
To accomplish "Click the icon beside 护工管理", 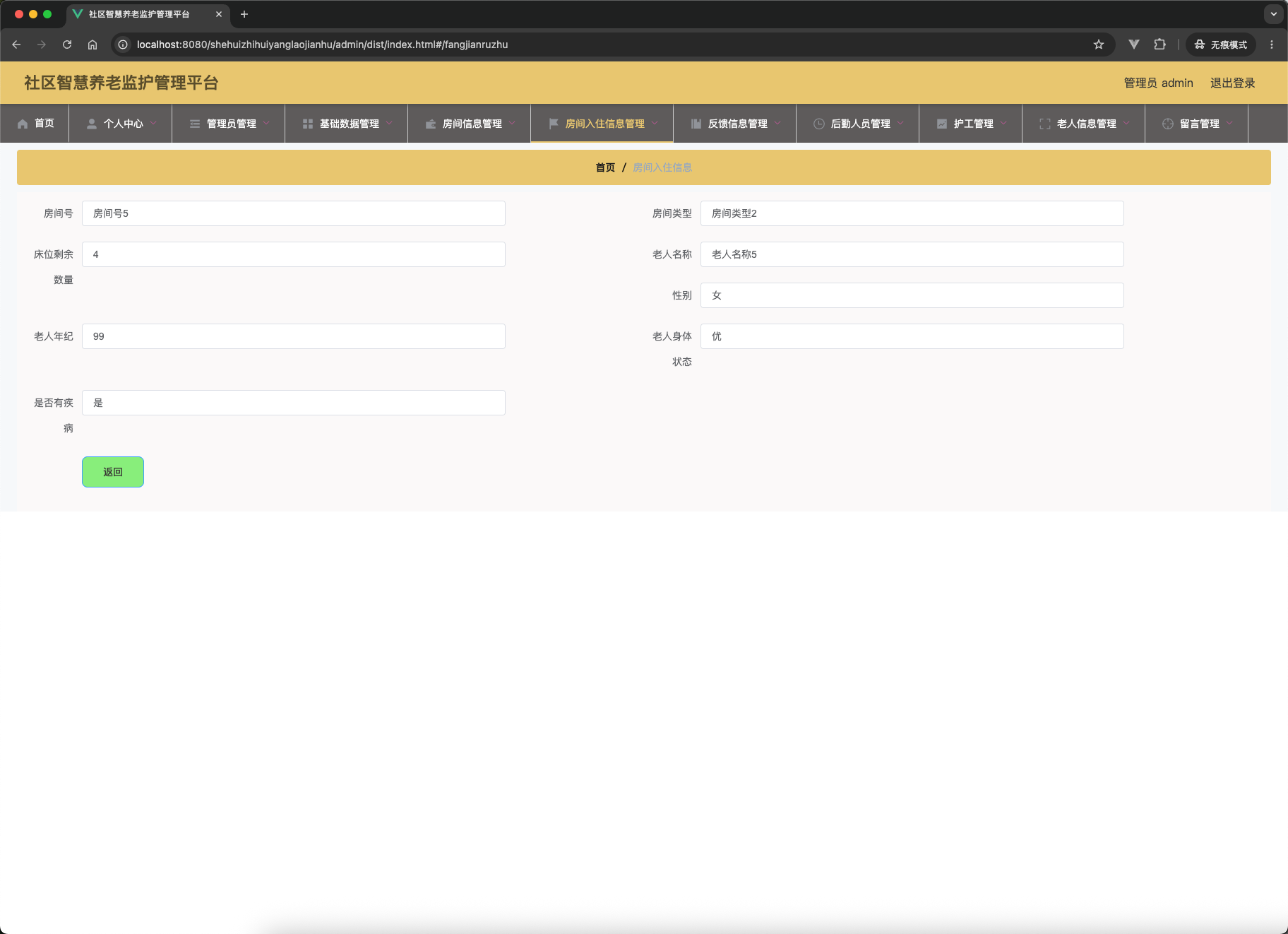I will tap(942, 124).
